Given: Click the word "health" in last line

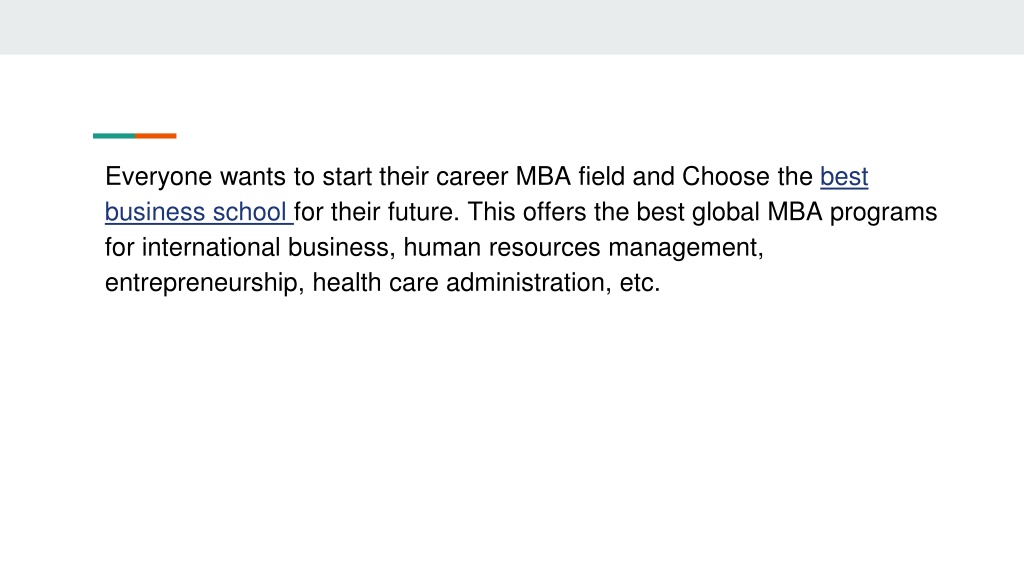Looking at the screenshot, I should (x=347, y=283).
